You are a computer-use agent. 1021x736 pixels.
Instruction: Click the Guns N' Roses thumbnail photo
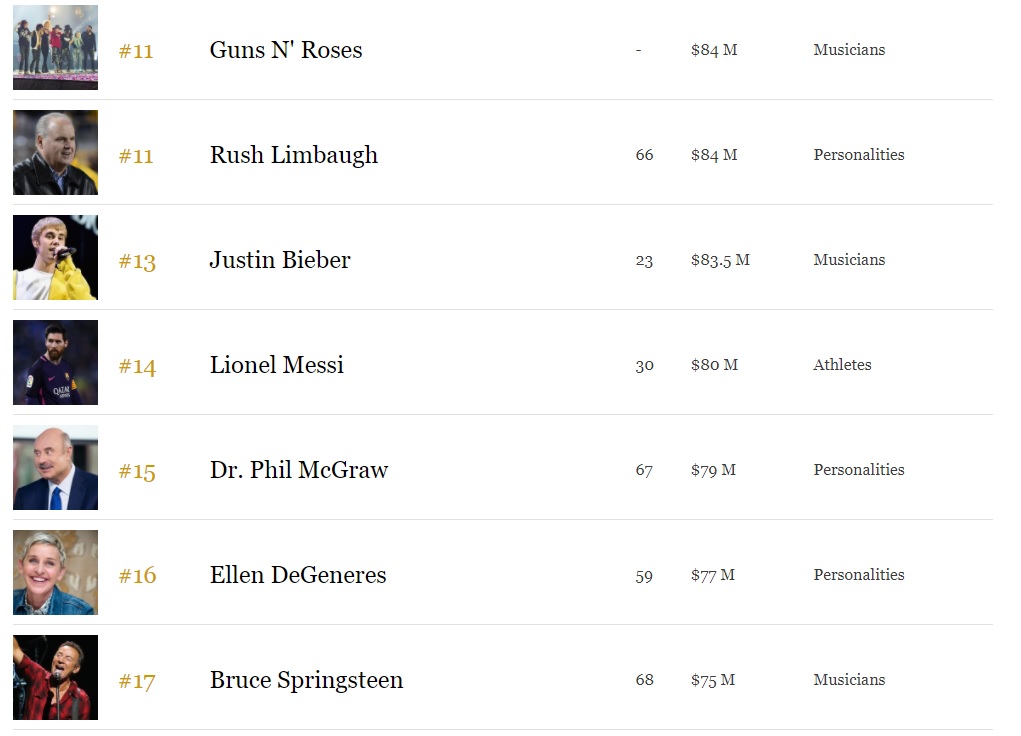55,48
